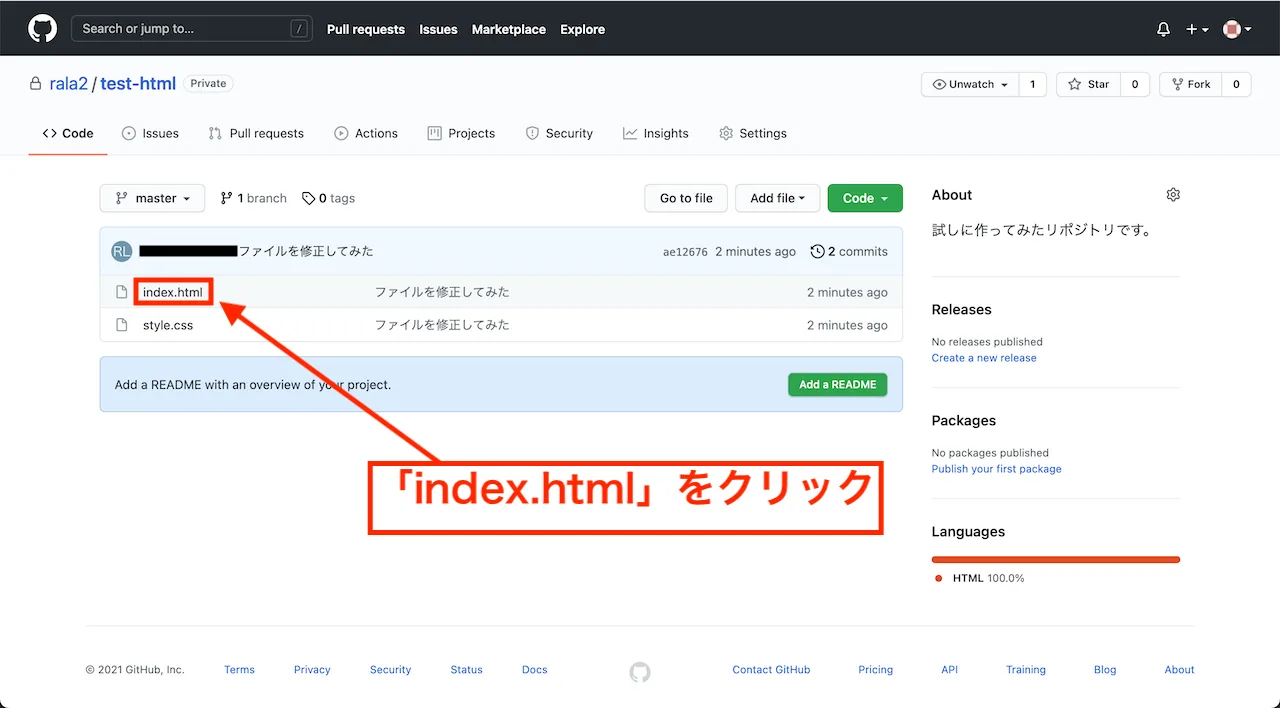
Task: Click the fork icon on the Fork button
Action: point(1178,84)
